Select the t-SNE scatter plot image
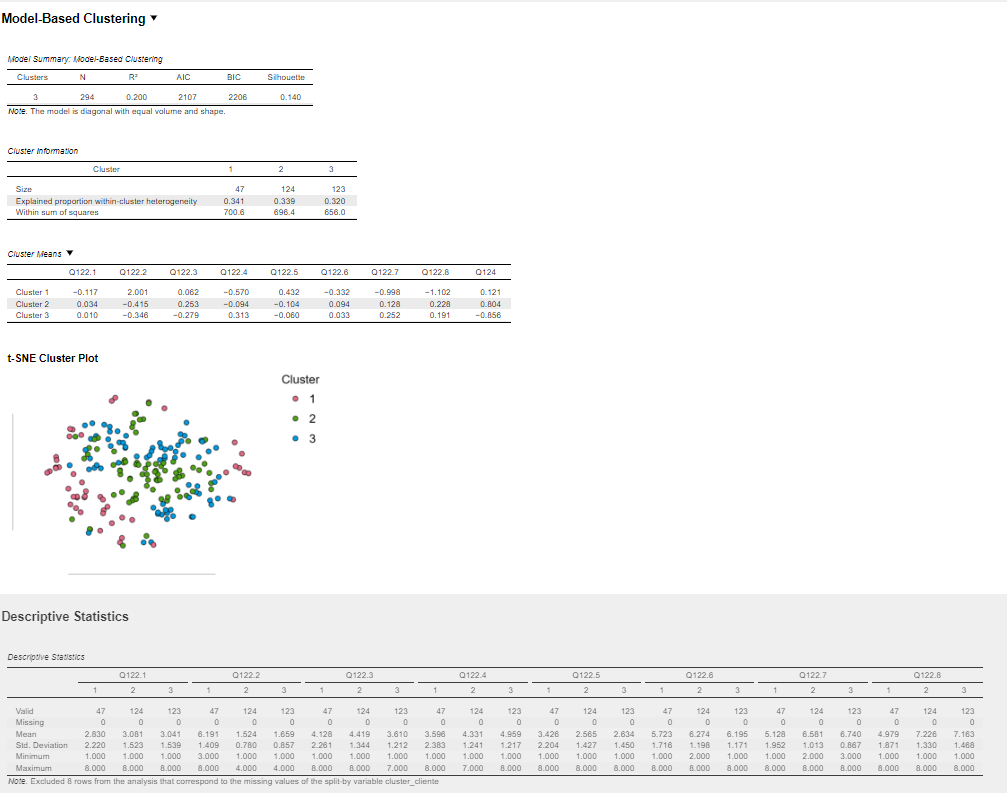Image resolution: width=1007 pixels, height=793 pixels. click(x=150, y=470)
